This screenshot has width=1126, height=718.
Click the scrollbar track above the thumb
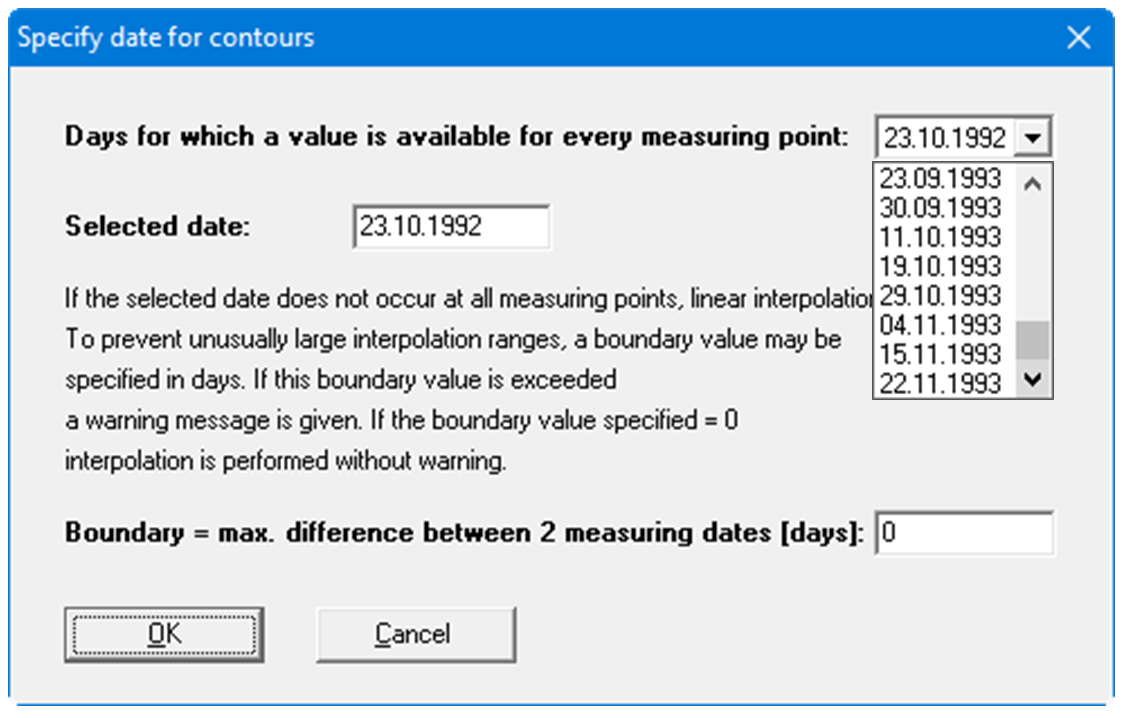(1033, 260)
